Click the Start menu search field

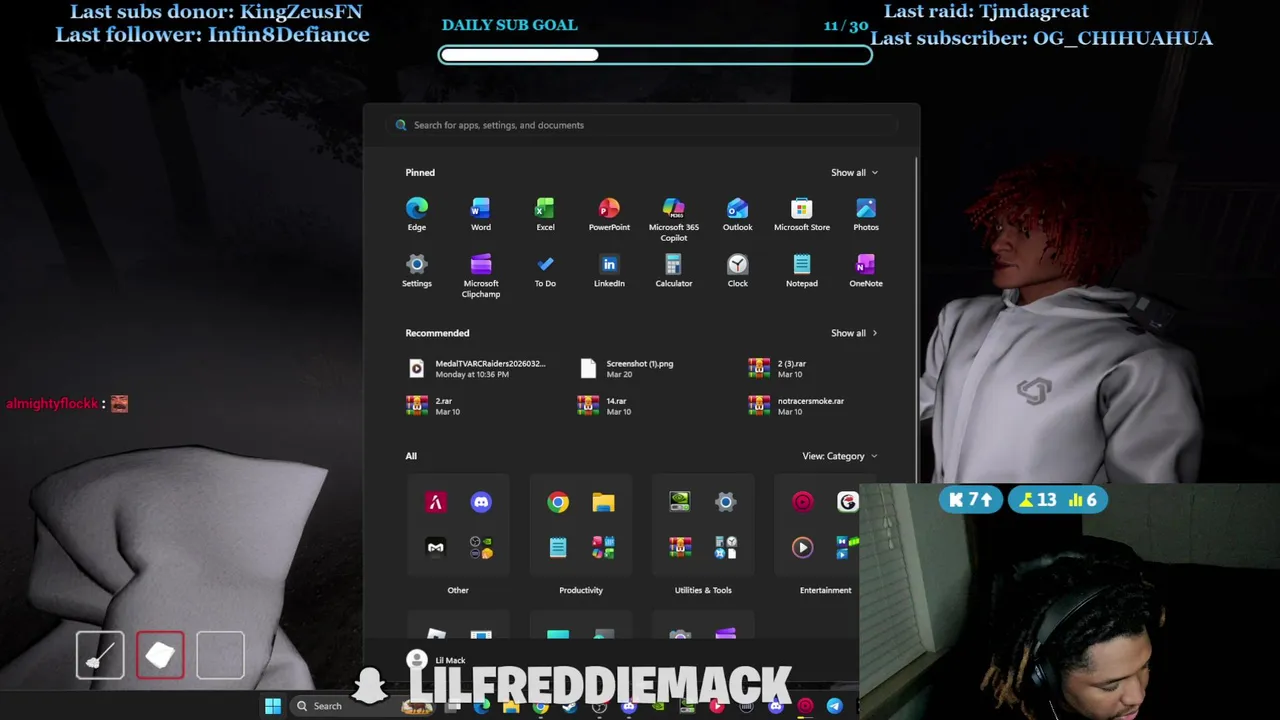tap(641, 125)
